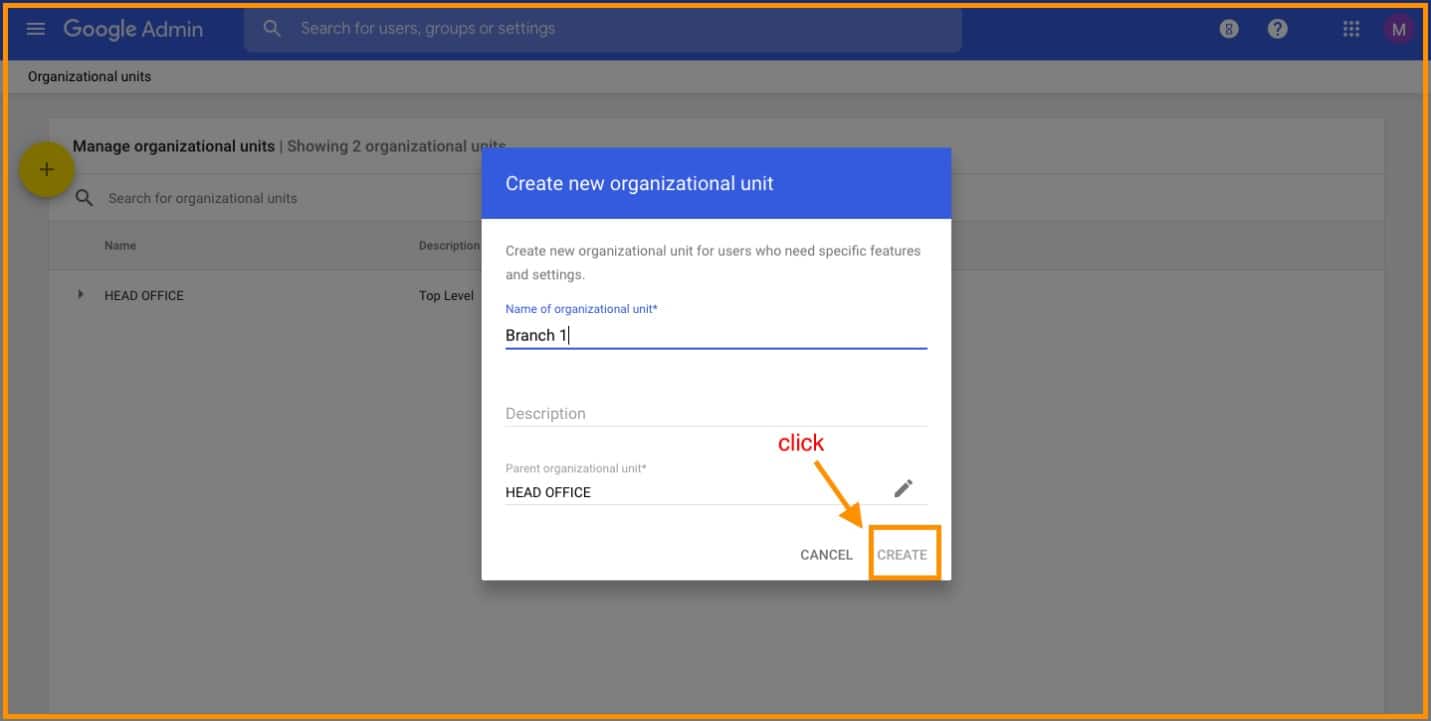
Task: Click the organizational units search magnifier icon
Action: [85, 198]
